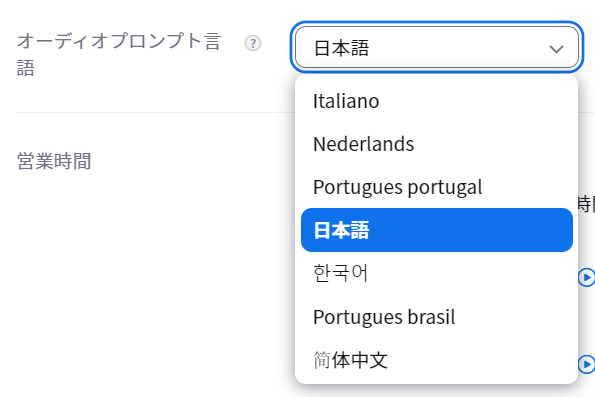This screenshot has width=595, height=397.
Task: Play the audio preview beside 한국어 row
Action: pyautogui.click(x=587, y=277)
